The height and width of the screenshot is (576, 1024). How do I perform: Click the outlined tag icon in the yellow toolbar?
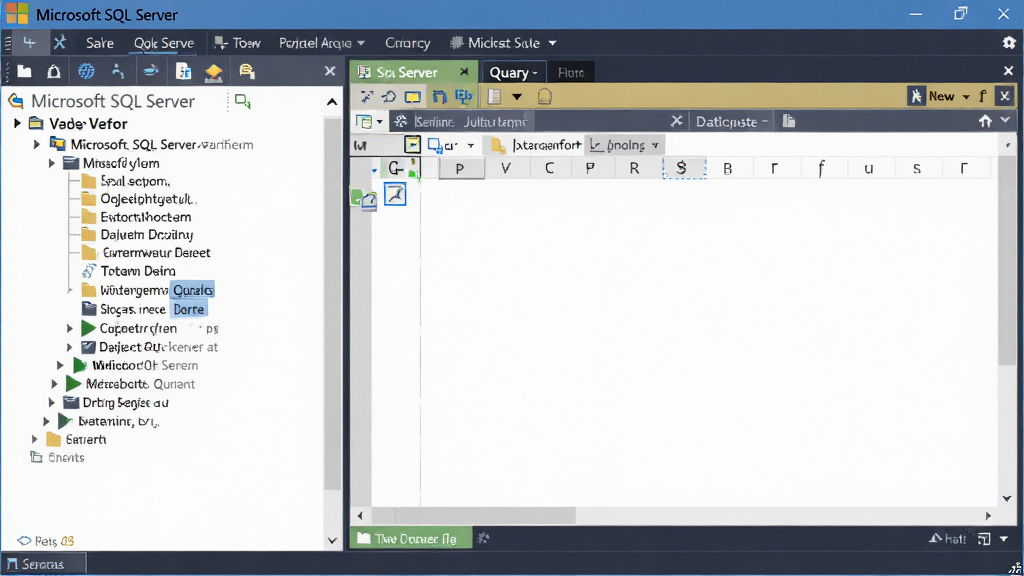(545, 97)
